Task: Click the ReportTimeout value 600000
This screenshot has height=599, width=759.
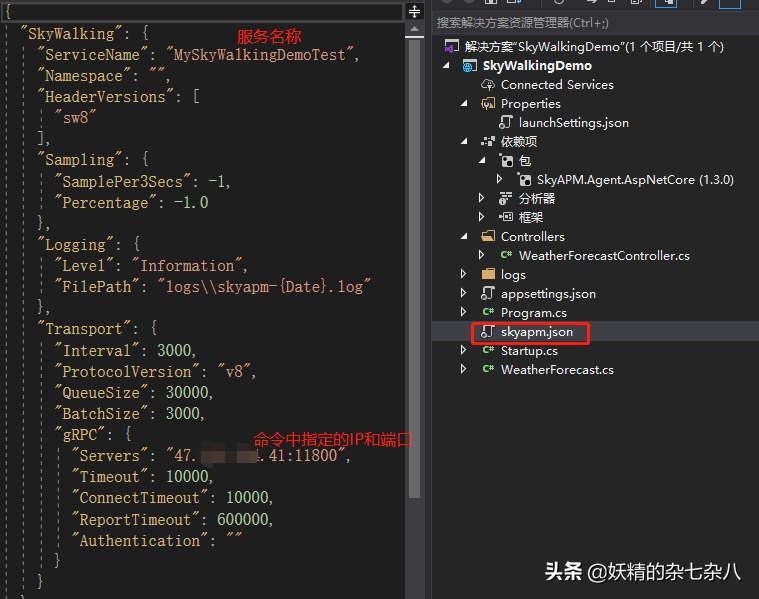Action: [x=243, y=520]
